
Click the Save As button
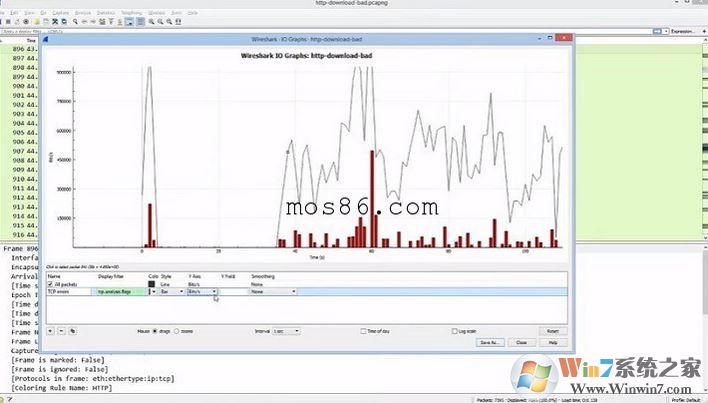pyautogui.click(x=490, y=343)
